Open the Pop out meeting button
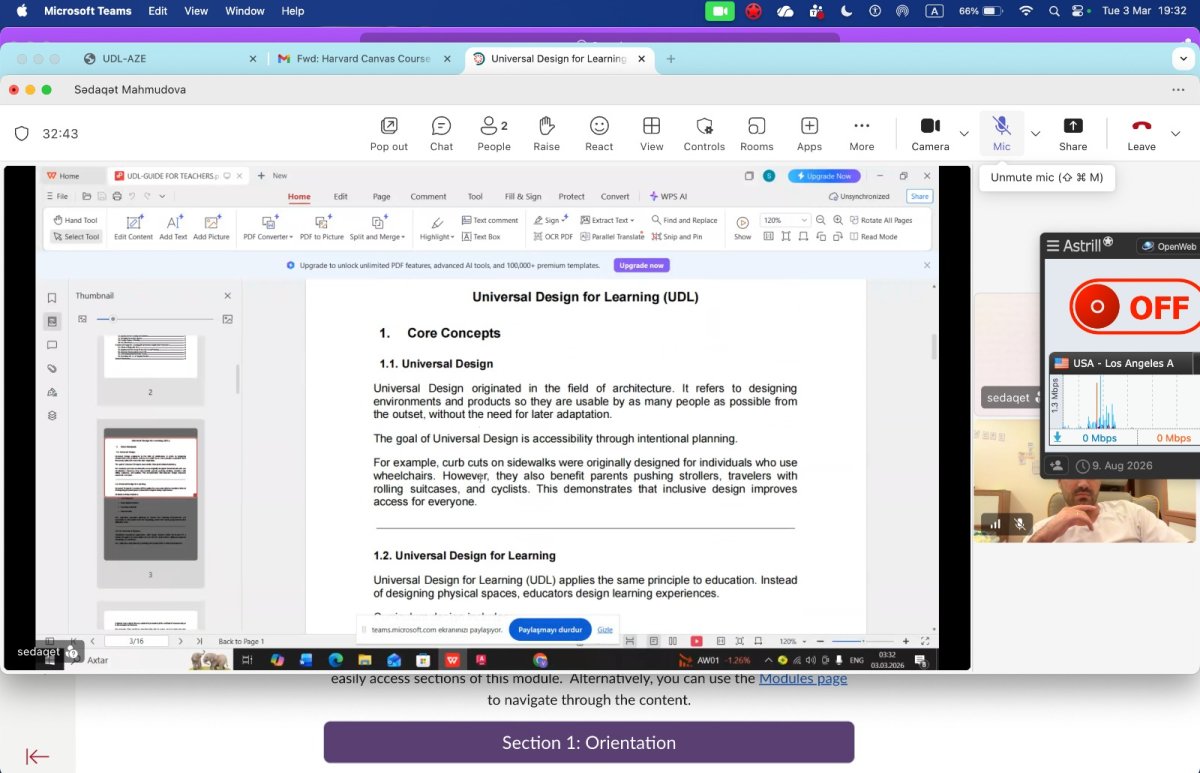This screenshot has width=1200, height=773. (388, 134)
